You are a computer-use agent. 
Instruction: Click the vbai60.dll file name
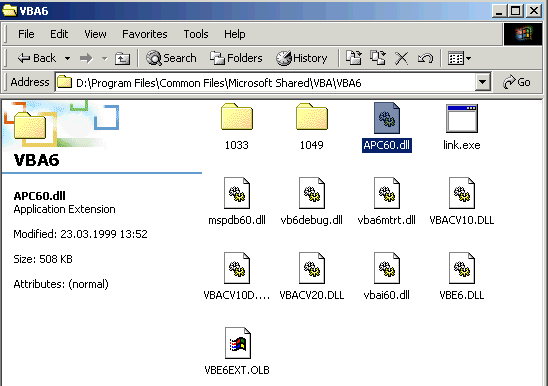[387, 295]
